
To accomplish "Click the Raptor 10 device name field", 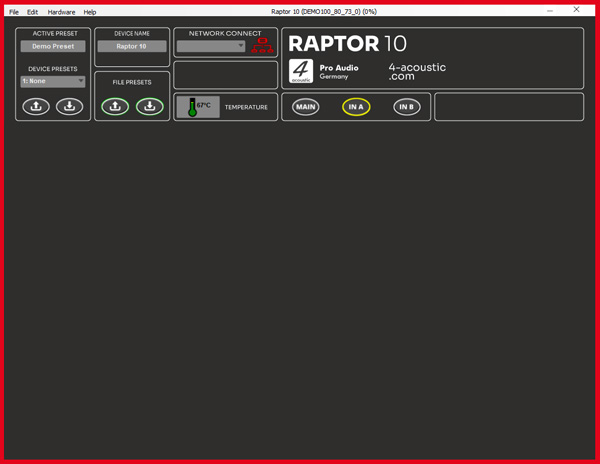I will (x=132, y=46).
